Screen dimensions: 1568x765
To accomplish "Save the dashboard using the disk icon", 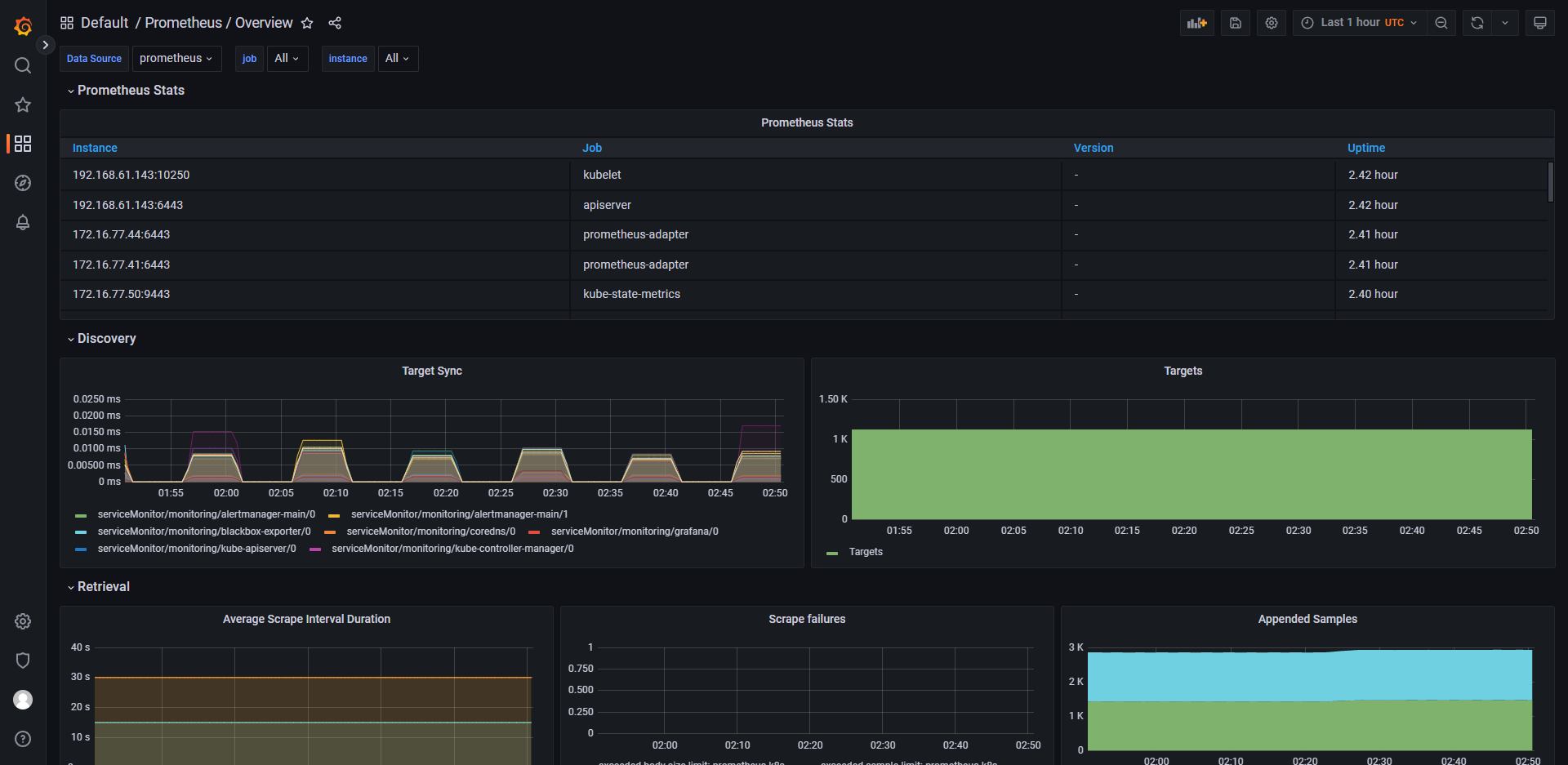I will point(1235,23).
